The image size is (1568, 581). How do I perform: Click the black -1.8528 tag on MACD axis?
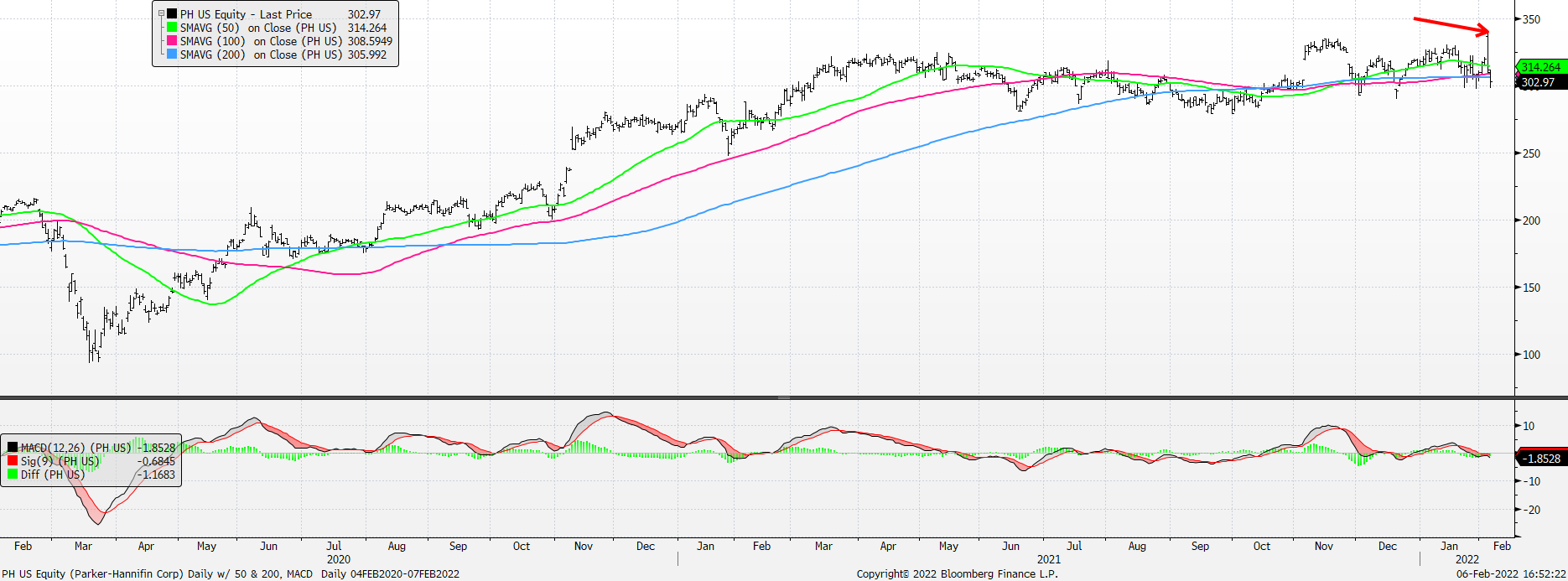click(1541, 459)
